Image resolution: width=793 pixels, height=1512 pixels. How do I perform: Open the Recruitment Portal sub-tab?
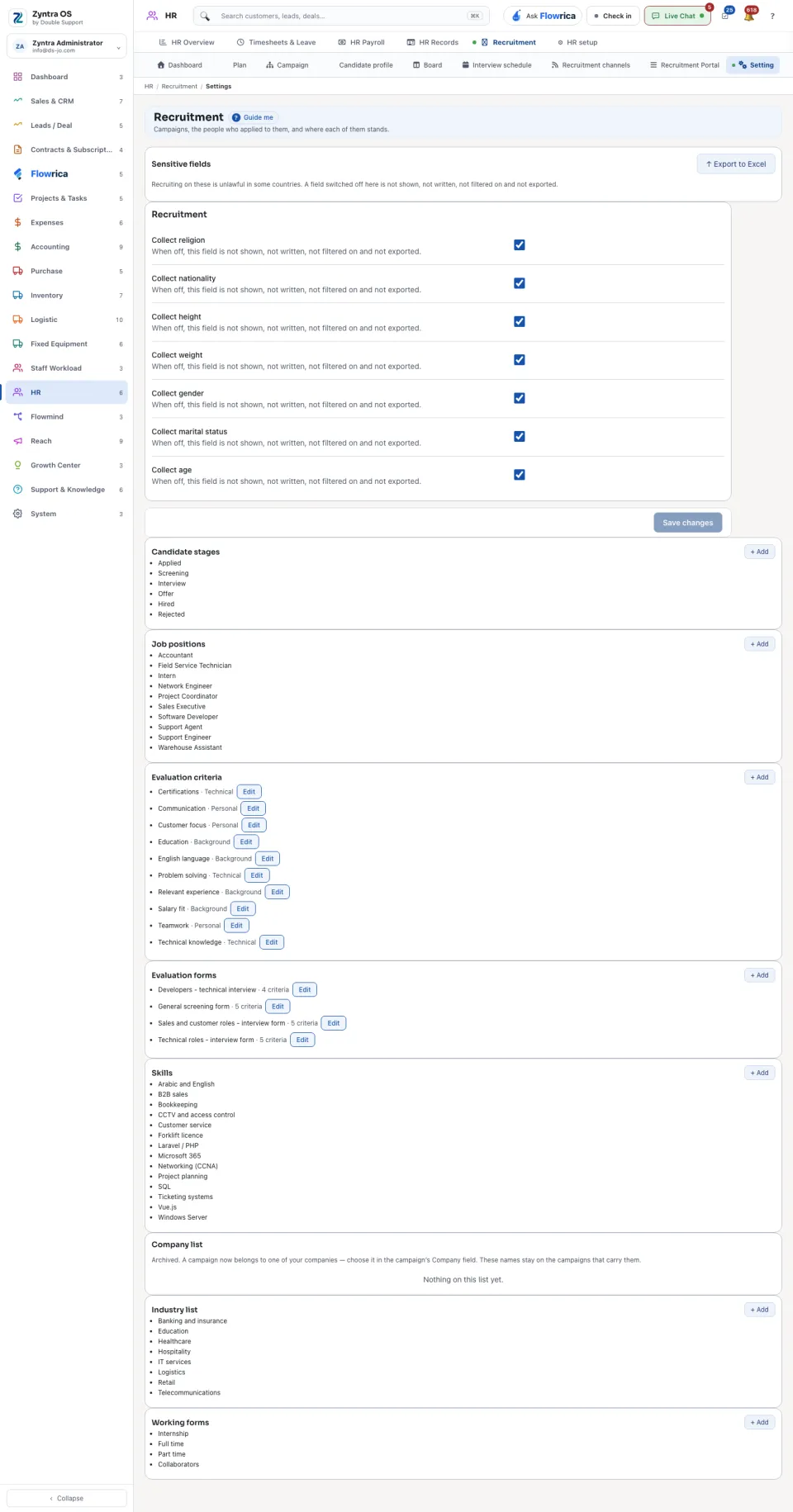[x=685, y=65]
